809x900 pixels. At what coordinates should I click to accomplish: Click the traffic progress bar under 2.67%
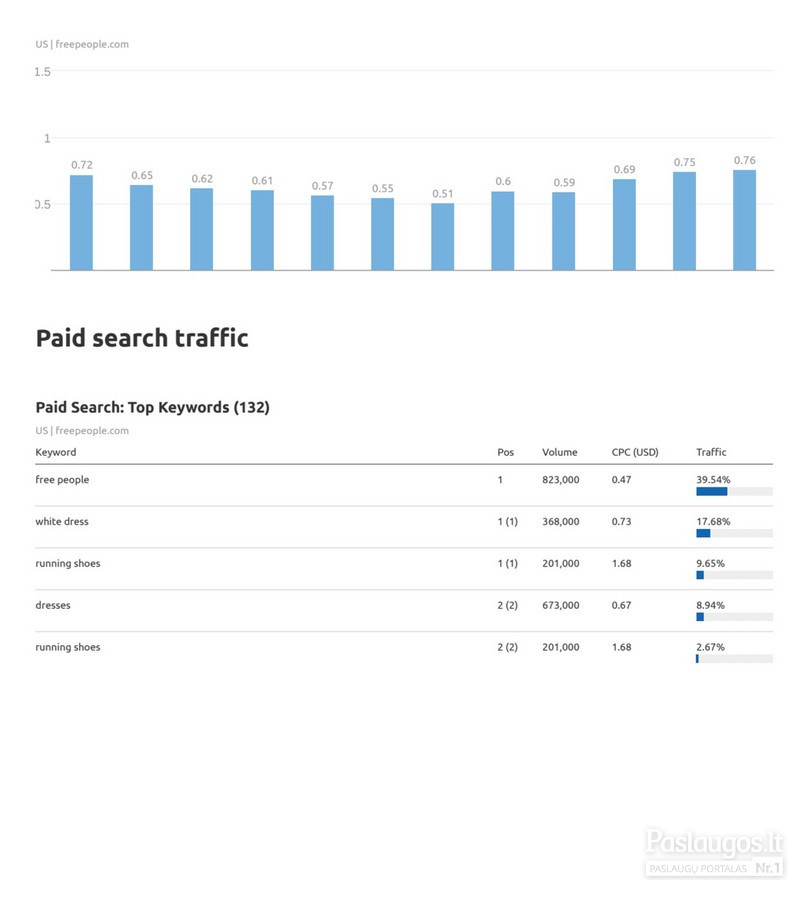734,659
